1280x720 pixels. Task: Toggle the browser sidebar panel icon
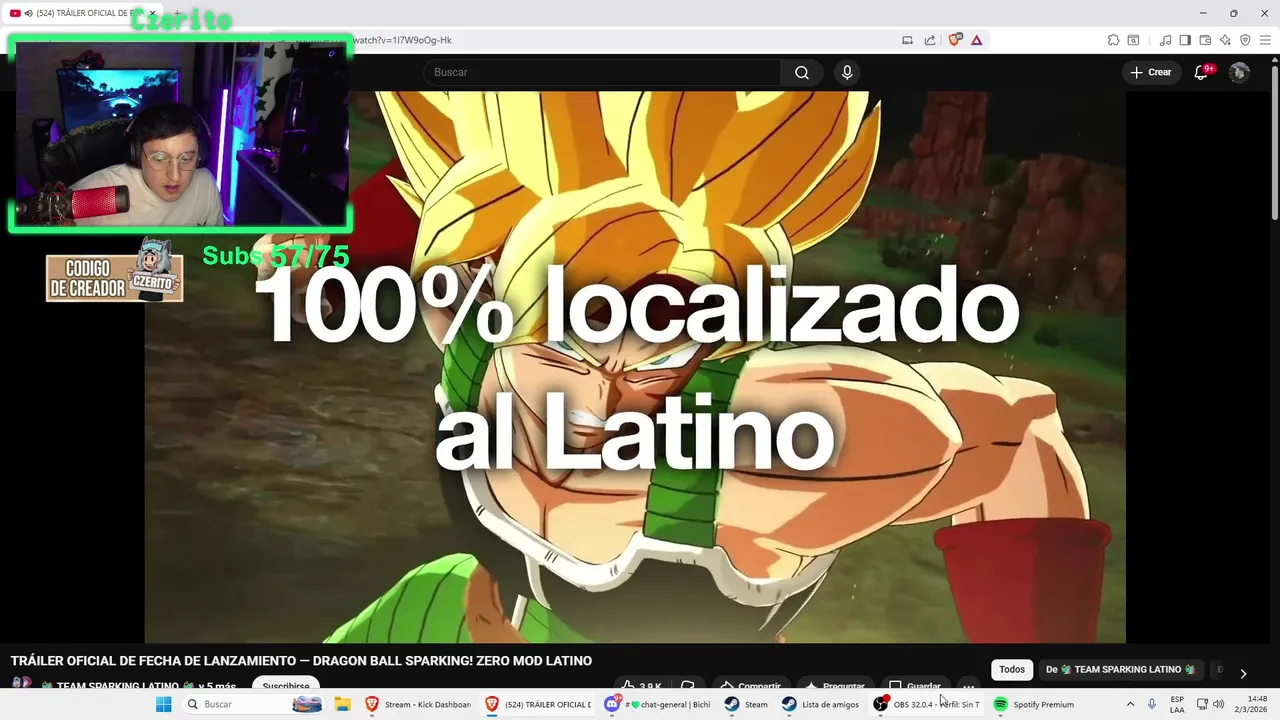1185,40
